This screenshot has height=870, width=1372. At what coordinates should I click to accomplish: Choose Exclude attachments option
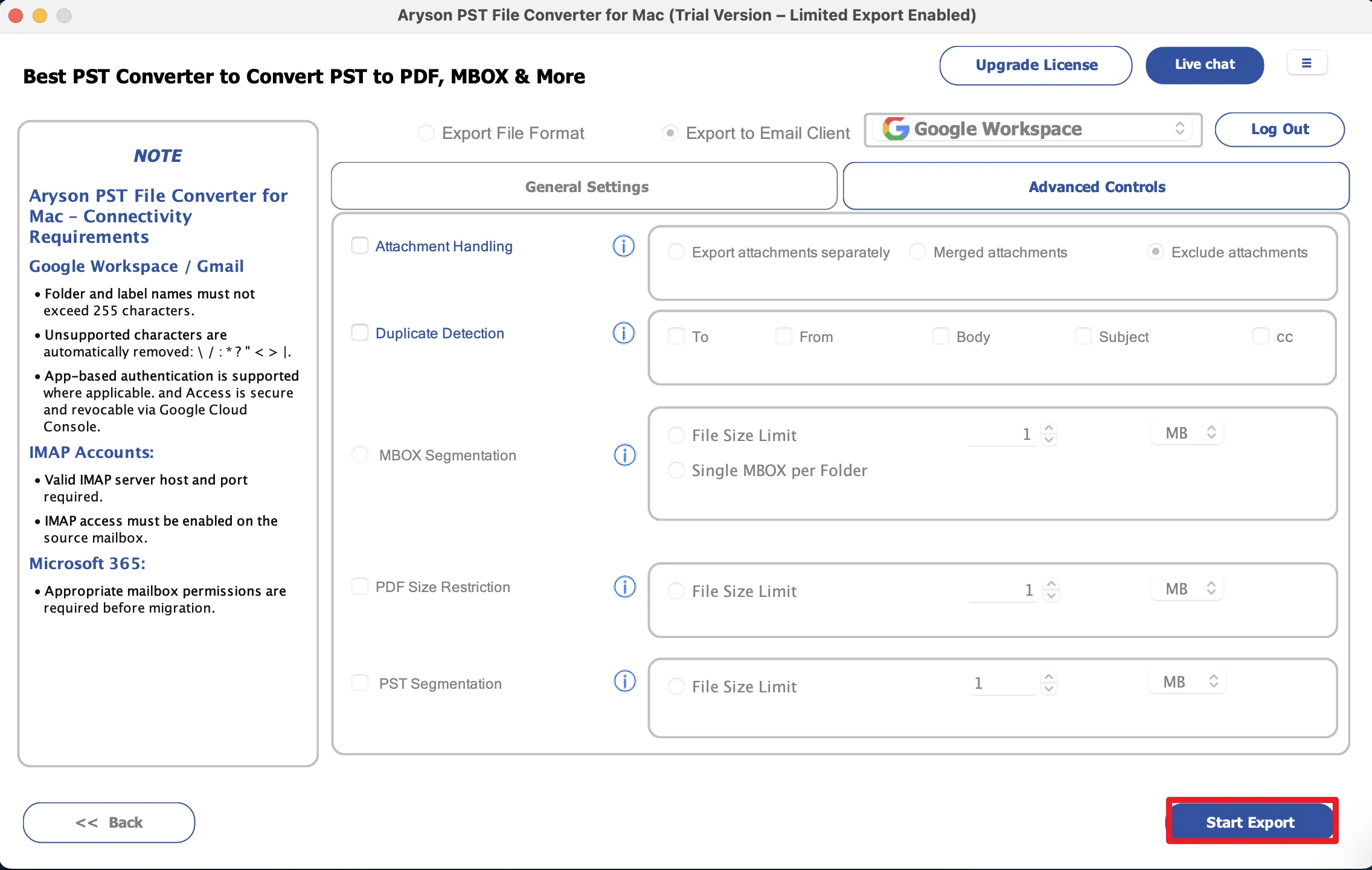tap(1155, 251)
